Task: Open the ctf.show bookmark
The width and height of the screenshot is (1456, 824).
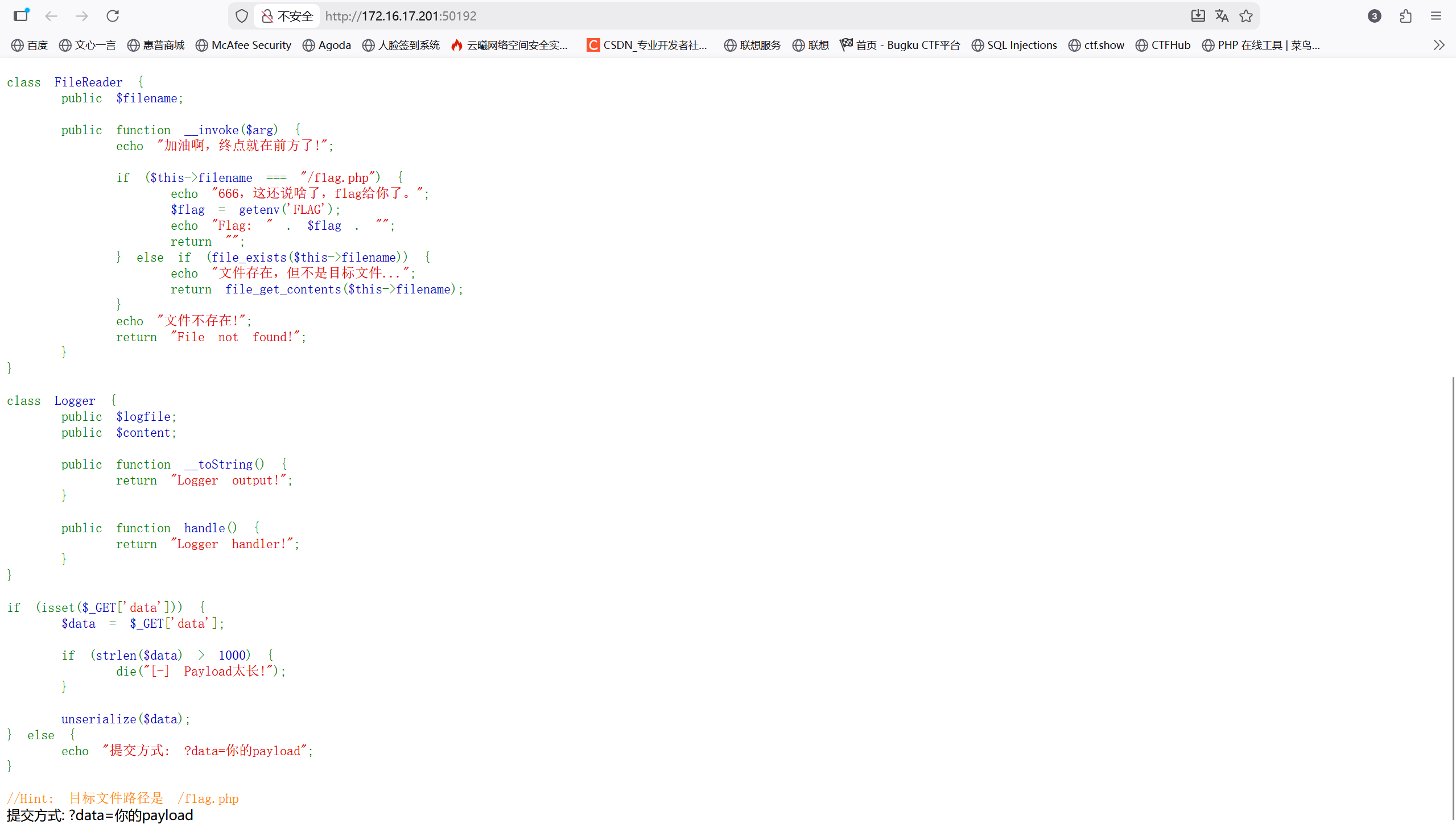Action: pos(1096,45)
